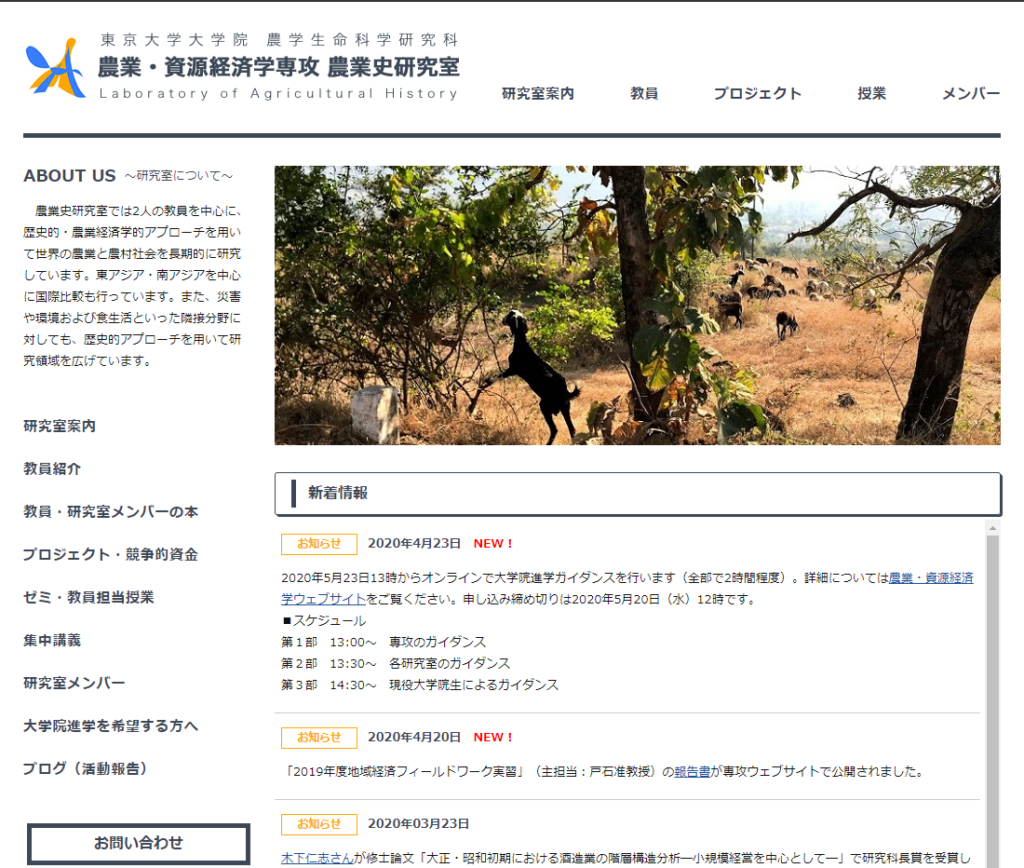Image resolution: width=1024 pixels, height=868 pixels.
Task: Click the goat photo banner image
Action: (637, 305)
